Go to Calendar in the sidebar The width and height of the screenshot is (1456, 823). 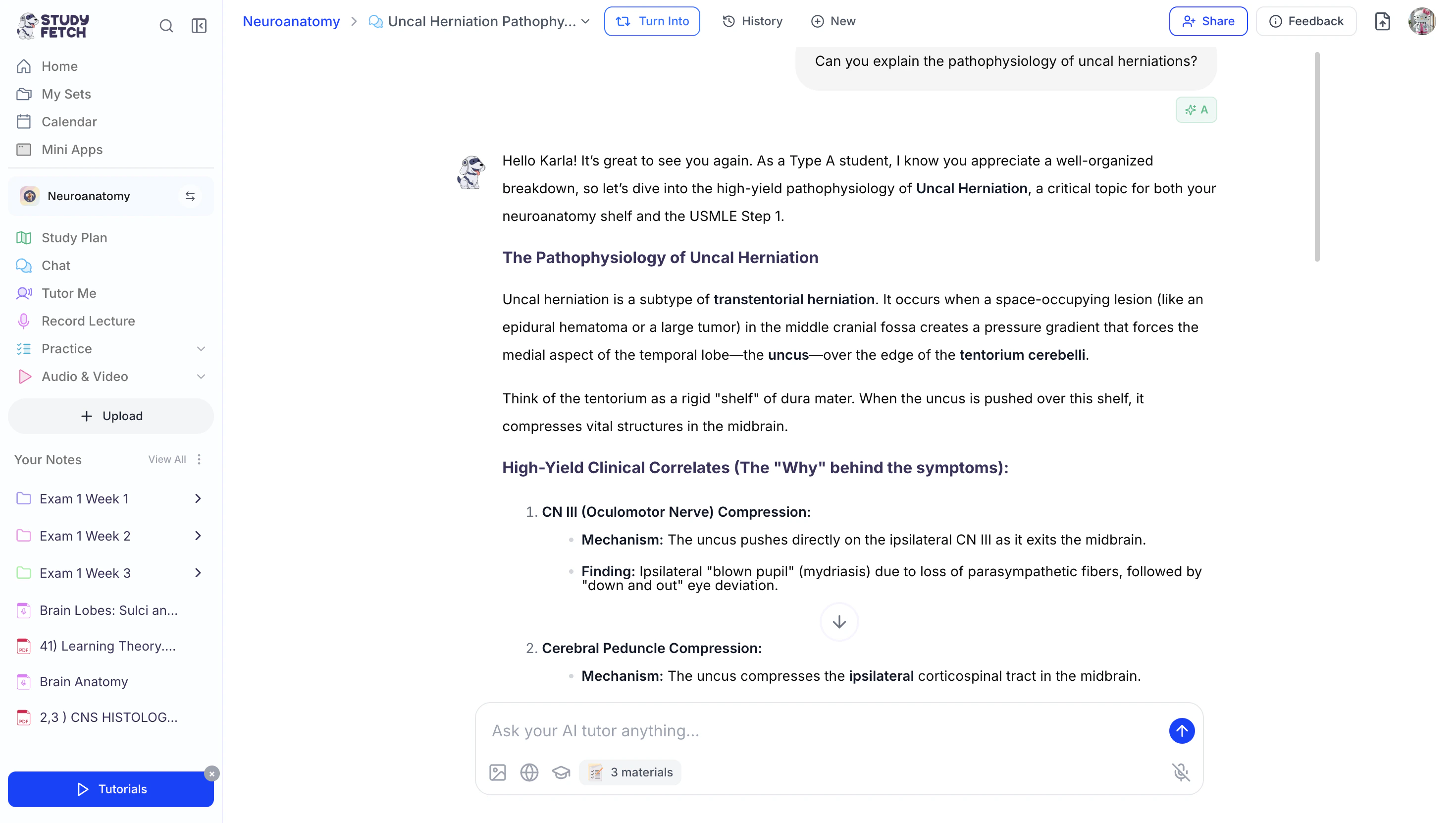tap(69, 121)
